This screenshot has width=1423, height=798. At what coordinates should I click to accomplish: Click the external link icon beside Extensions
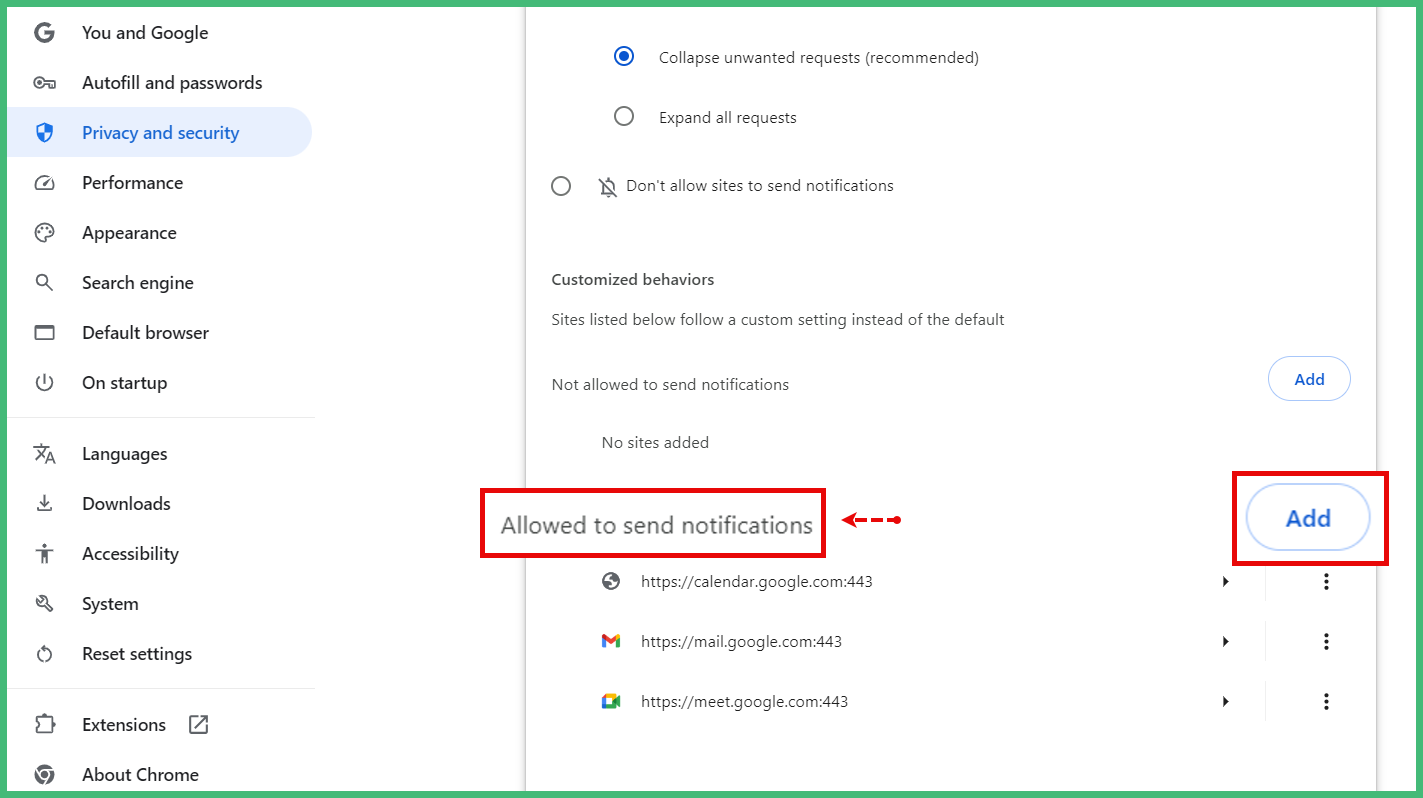[x=198, y=725]
